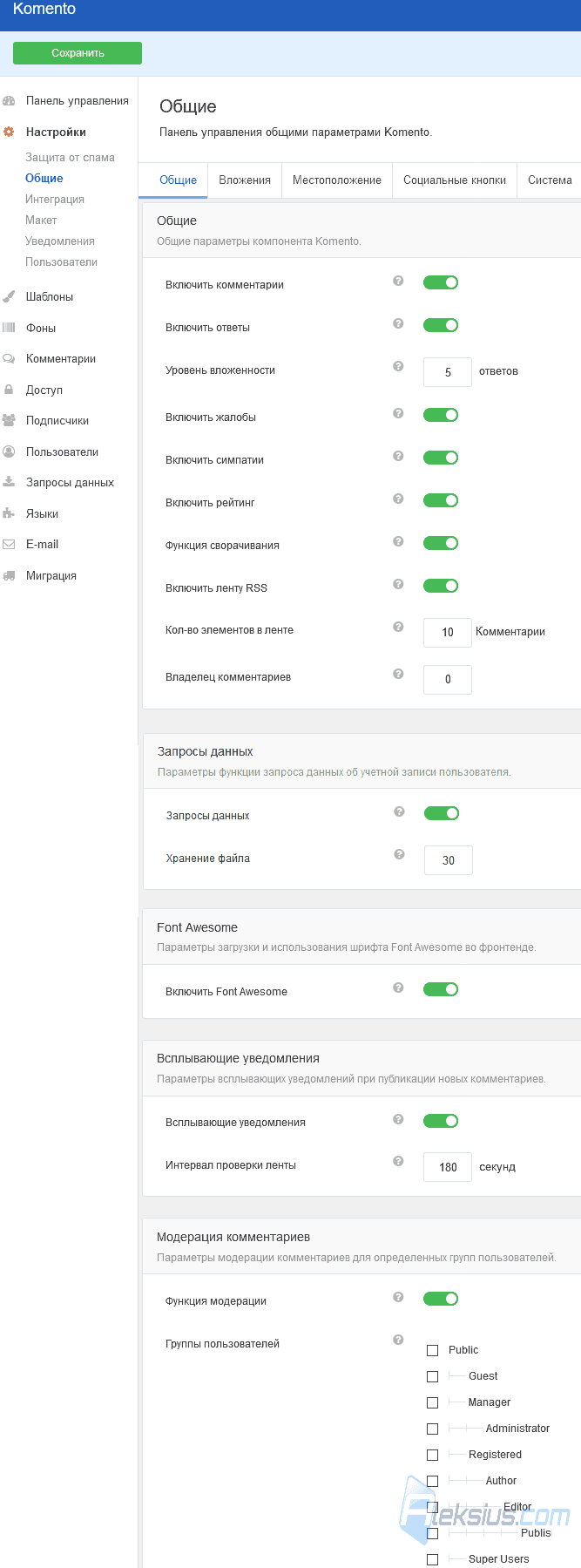This screenshot has height=1568, width=581.
Task: Click the lock icon beside Доступ
Action: coord(9,390)
